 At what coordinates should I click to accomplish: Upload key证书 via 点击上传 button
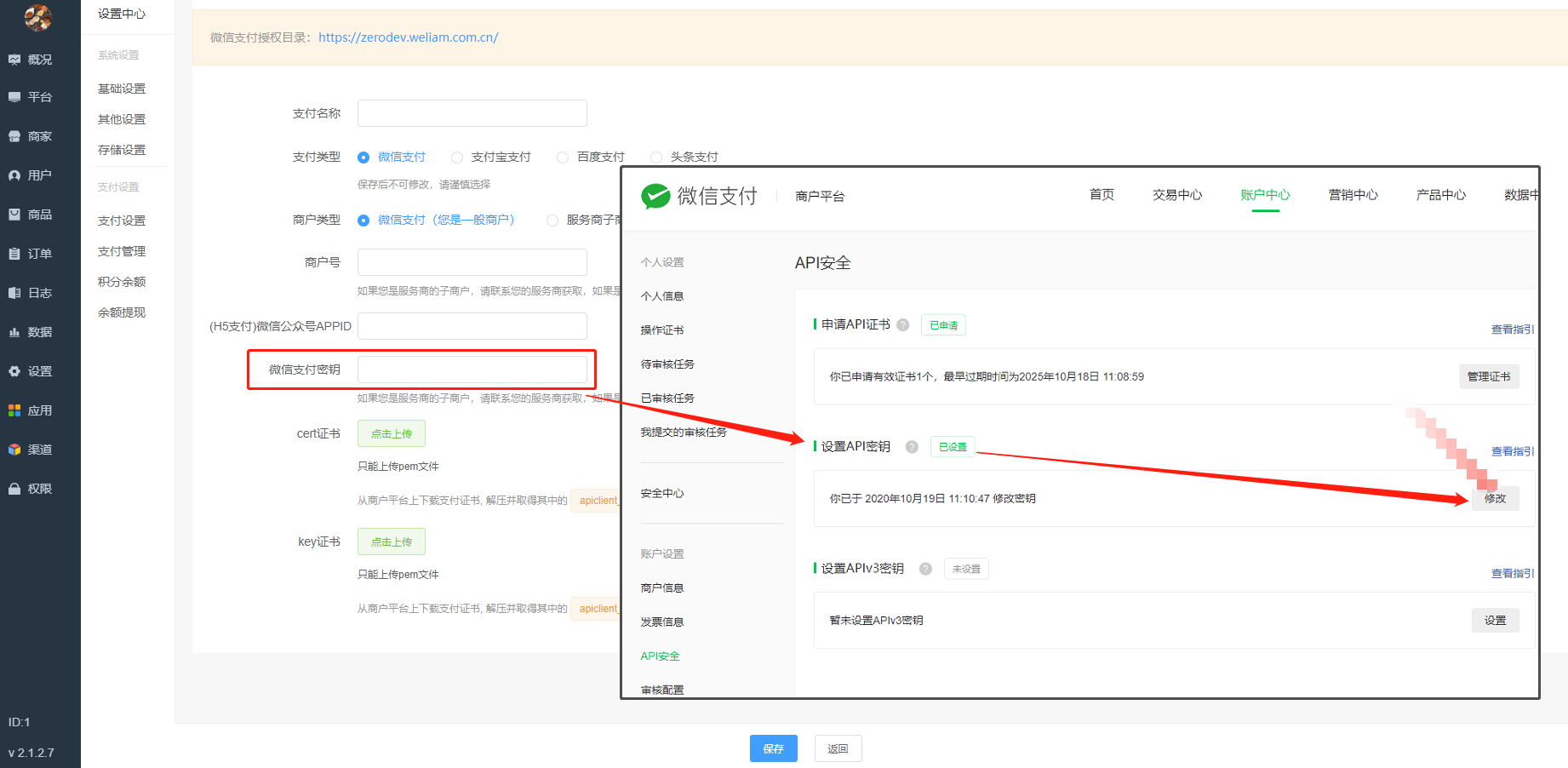pos(392,542)
